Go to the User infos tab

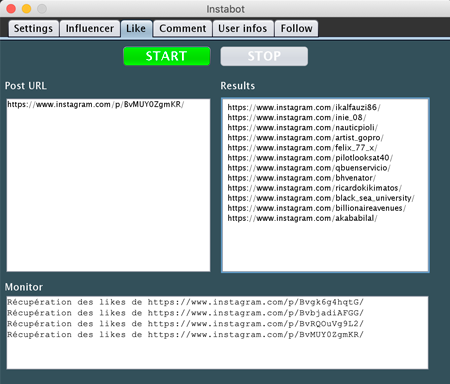tap(243, 29)
